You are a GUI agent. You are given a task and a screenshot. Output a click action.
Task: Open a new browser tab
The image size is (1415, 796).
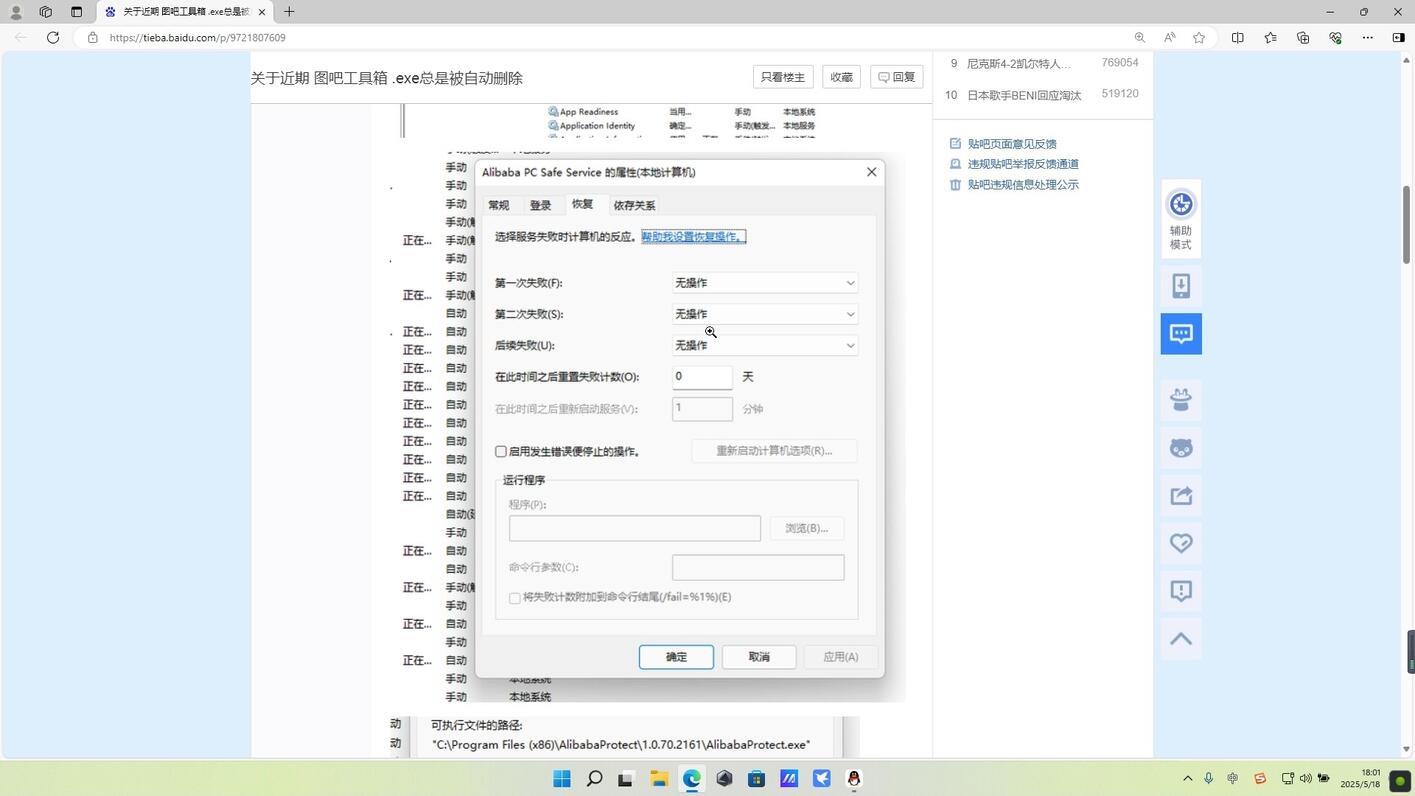point(289,12)
